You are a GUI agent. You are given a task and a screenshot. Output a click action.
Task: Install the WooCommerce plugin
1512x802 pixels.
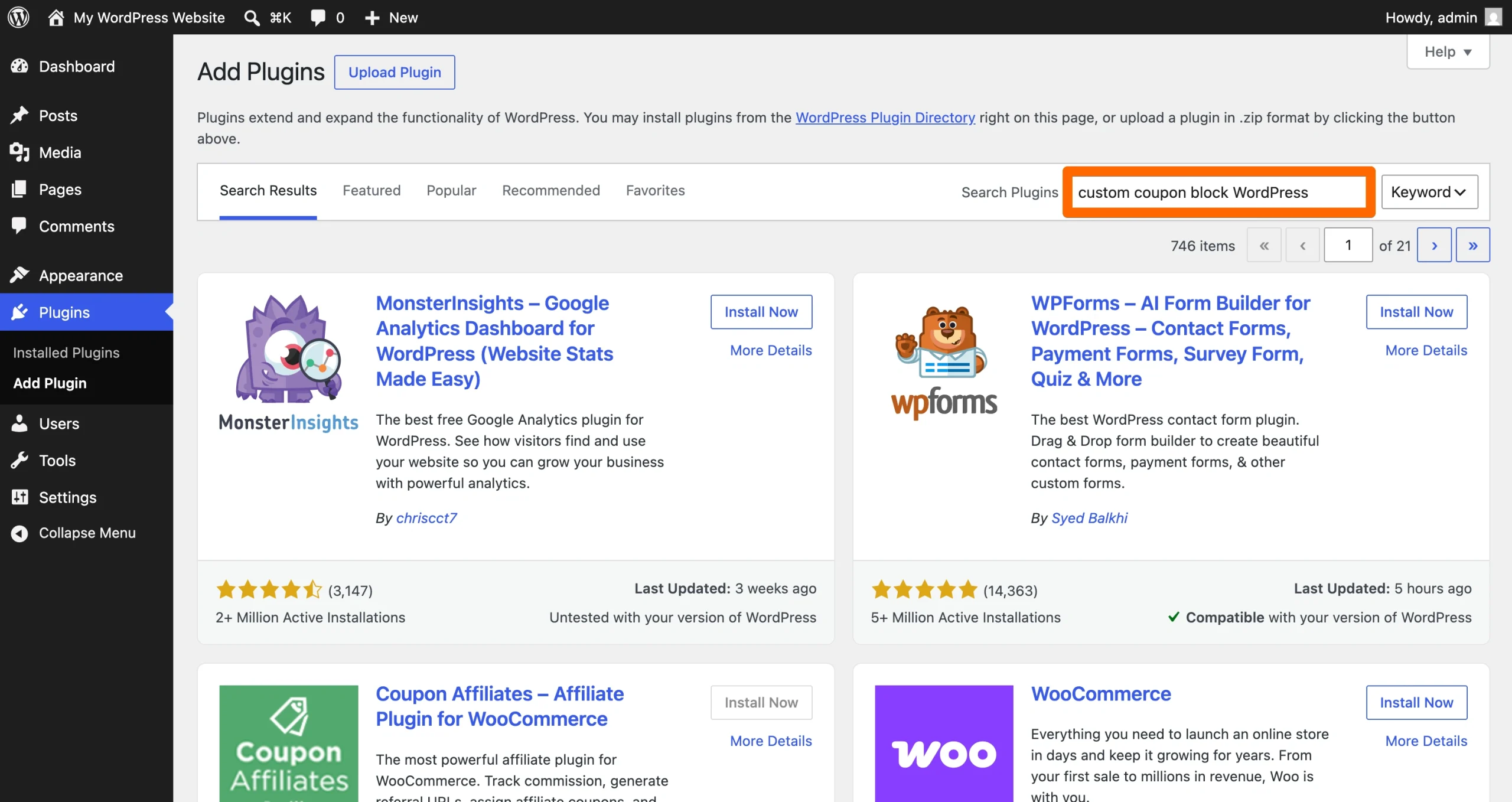[x=1417, y=702]
